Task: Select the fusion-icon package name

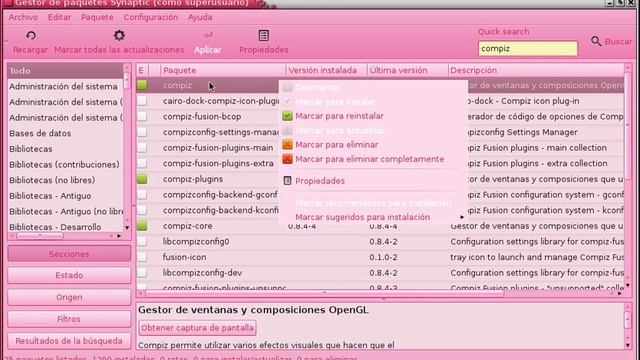Action: [x=184, y=257]
